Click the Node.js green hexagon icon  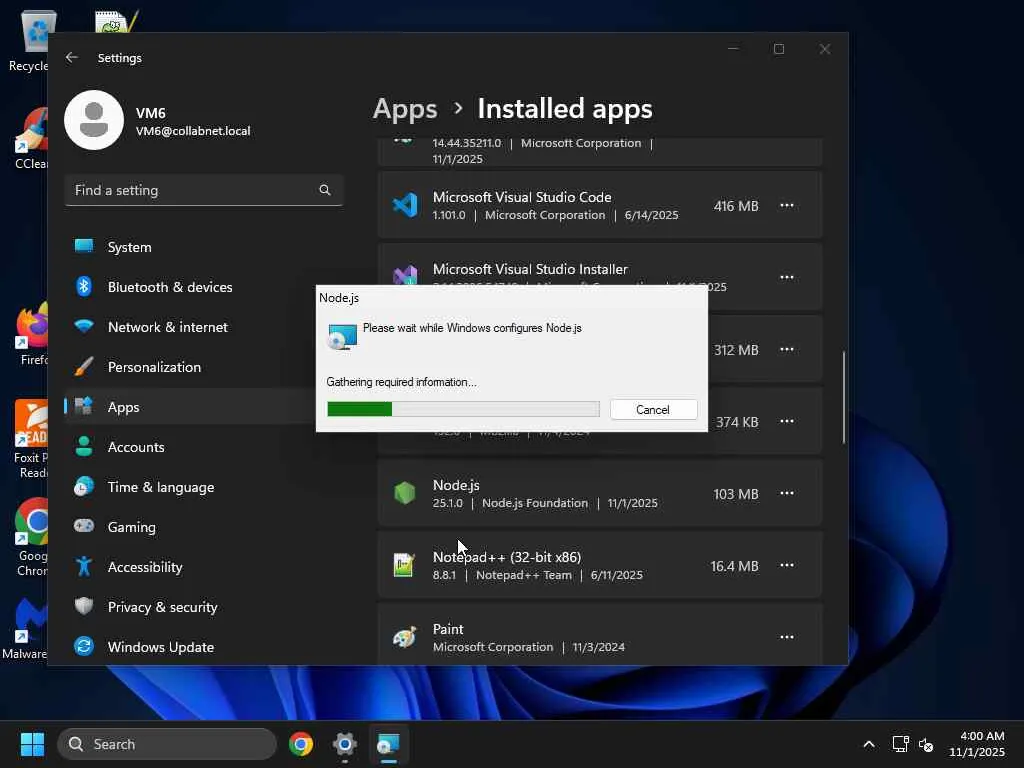[x=405, y=493]
